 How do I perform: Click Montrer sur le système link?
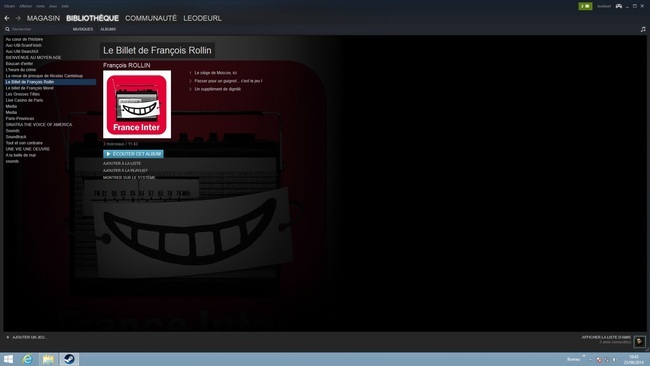pos(129,177)
